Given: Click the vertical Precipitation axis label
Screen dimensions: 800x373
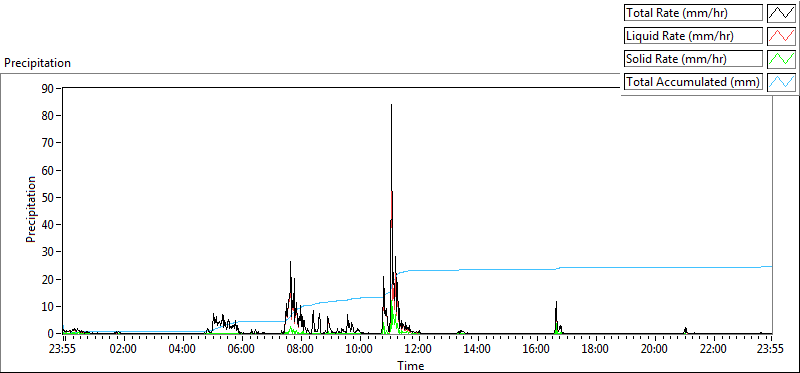Looking at the screenshot, I should (x=31, y=209).
